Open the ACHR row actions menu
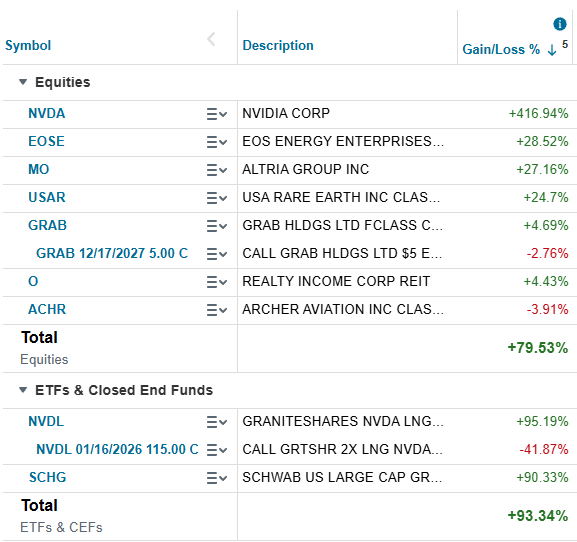577x542 pixels. [216, 310]
